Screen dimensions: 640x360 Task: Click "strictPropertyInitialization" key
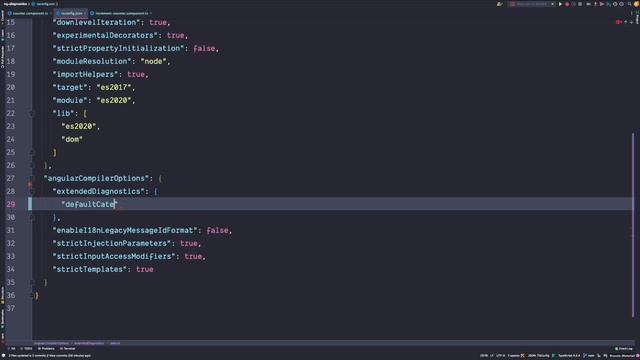pyautogui.click(x=118, y=49)
